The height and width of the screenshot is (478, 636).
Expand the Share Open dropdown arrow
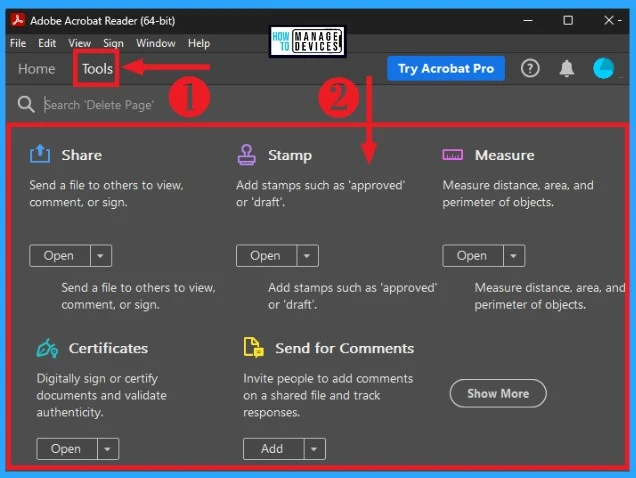click(x=100, y=256)
